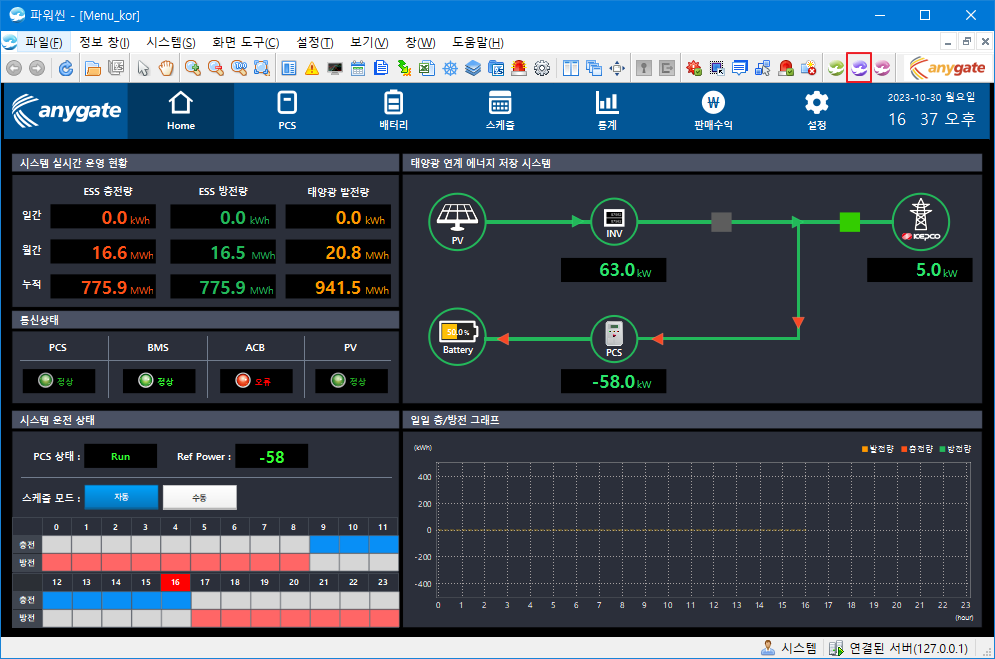The width and height of the screenshot is (995, 659).
Task: Go to the 배터리 navigation tab
Action: click(393, 110)
